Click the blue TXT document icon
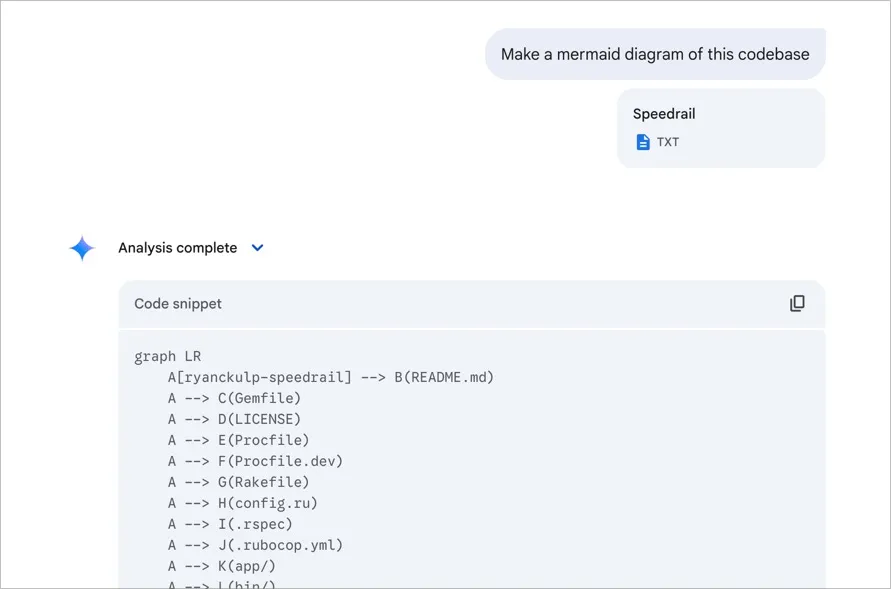This screenshot has height=589, width=891. [643, 142]
